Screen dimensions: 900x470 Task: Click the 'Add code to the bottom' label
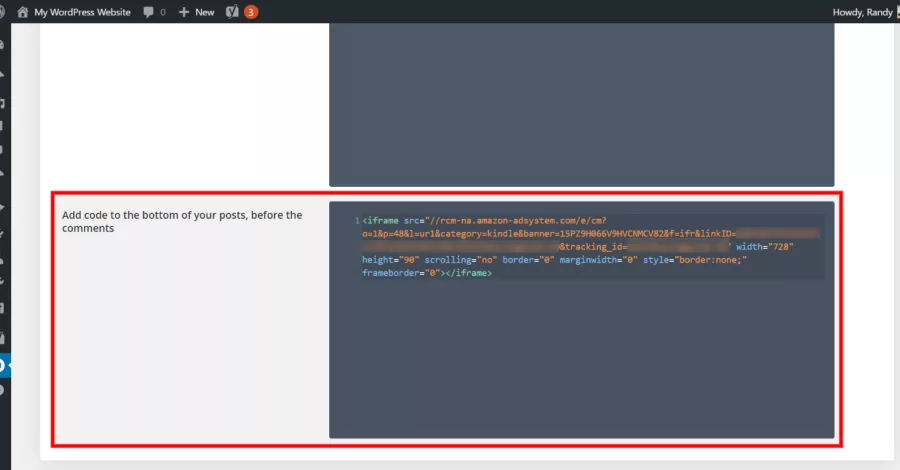[182, 222]
